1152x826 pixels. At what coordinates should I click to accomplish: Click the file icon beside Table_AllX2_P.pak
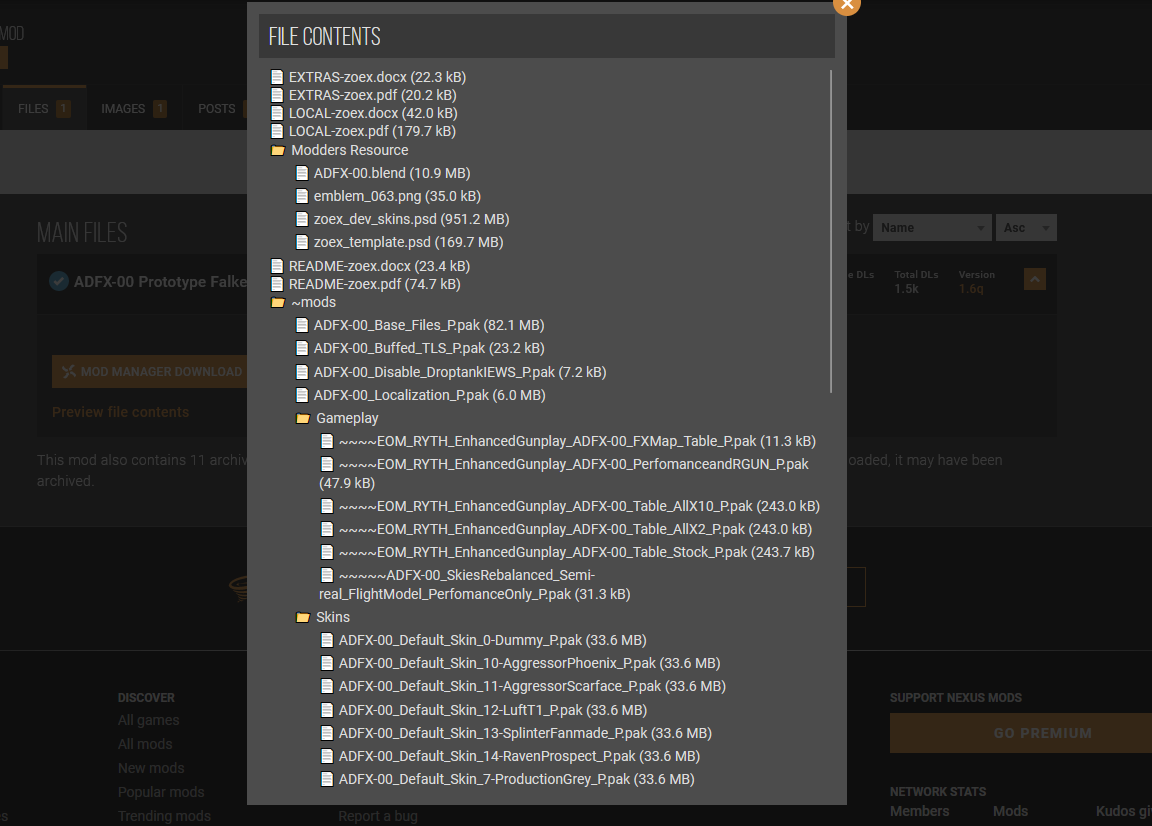[327, 529]
